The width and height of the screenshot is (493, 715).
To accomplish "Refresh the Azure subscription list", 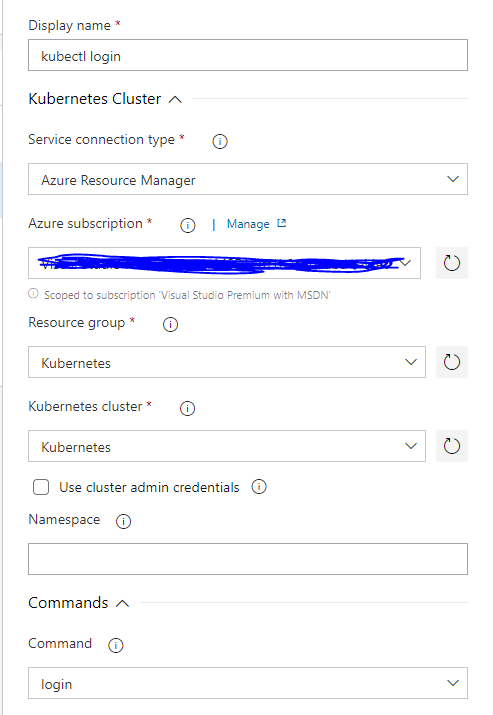I will click(451, 263).
